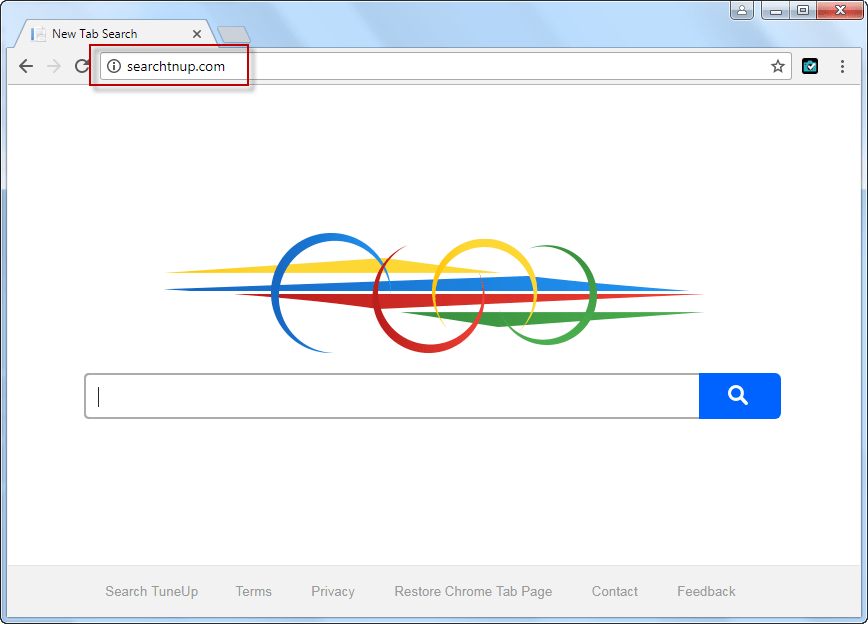Click the searchtnup.com address bar
This screenshot has height=624, width=868.
tap(446, 66)
